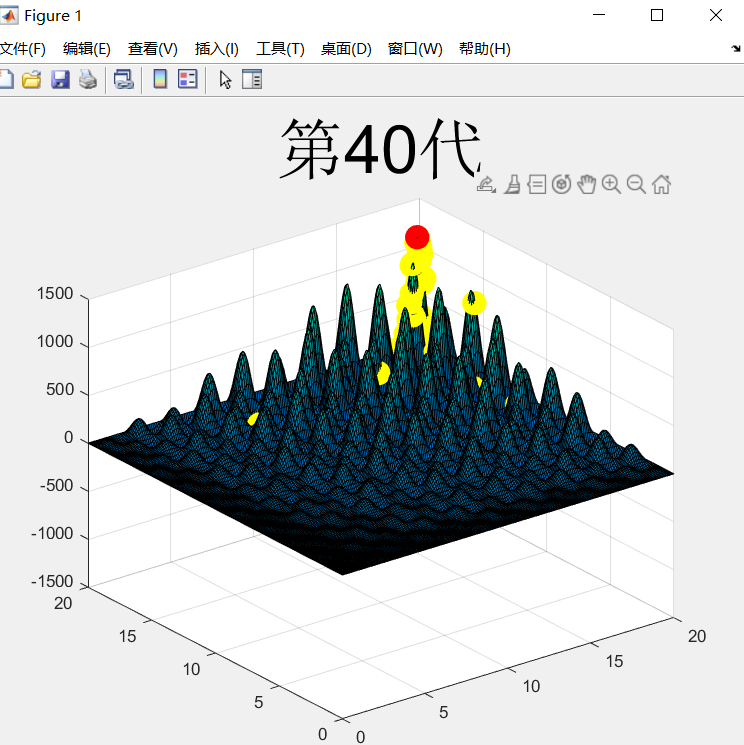Click the z-axis tick label -1500

[x=52, y=581]
